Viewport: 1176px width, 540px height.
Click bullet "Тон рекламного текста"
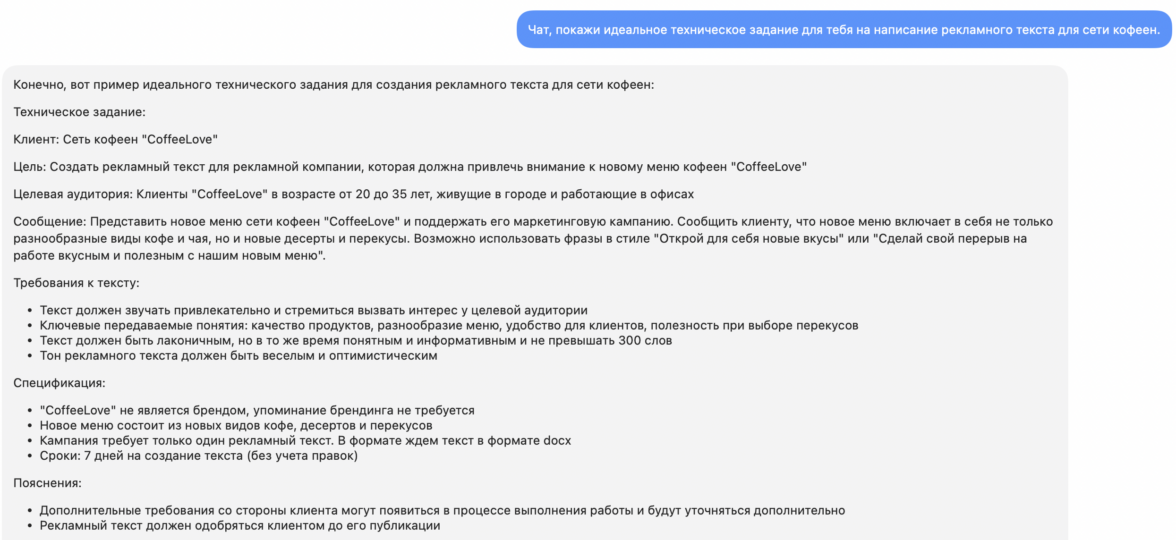pyautogui.click(x=238, y=355)
